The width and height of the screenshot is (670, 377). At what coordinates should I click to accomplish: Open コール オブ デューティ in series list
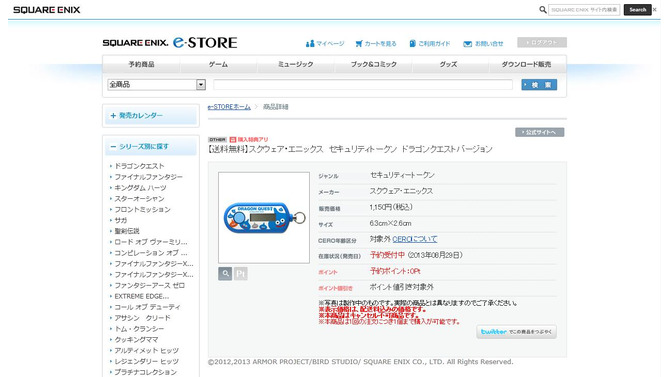(x=147, y=307)
